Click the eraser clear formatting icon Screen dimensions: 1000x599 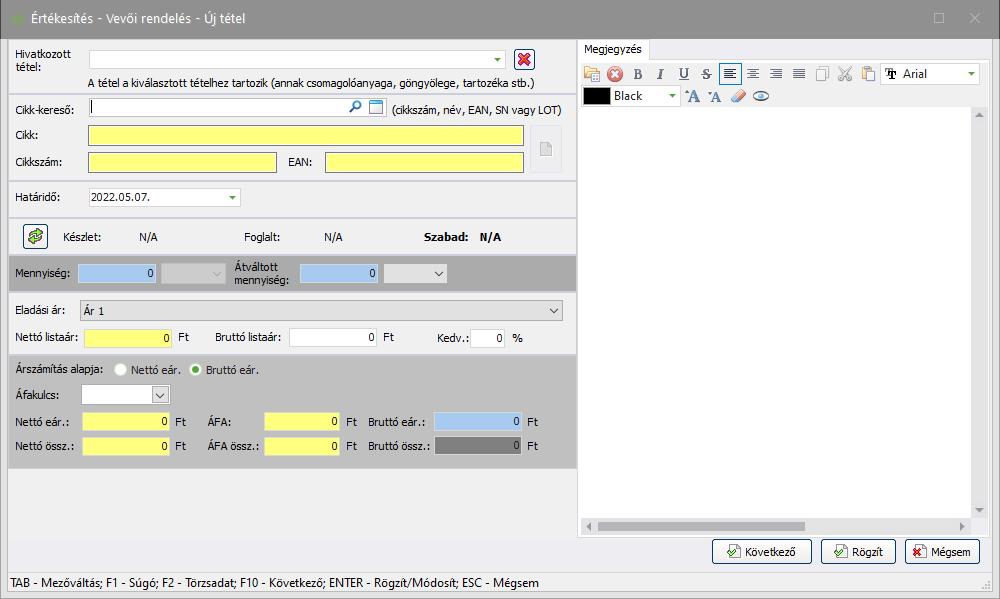click(x=738, y=97)
